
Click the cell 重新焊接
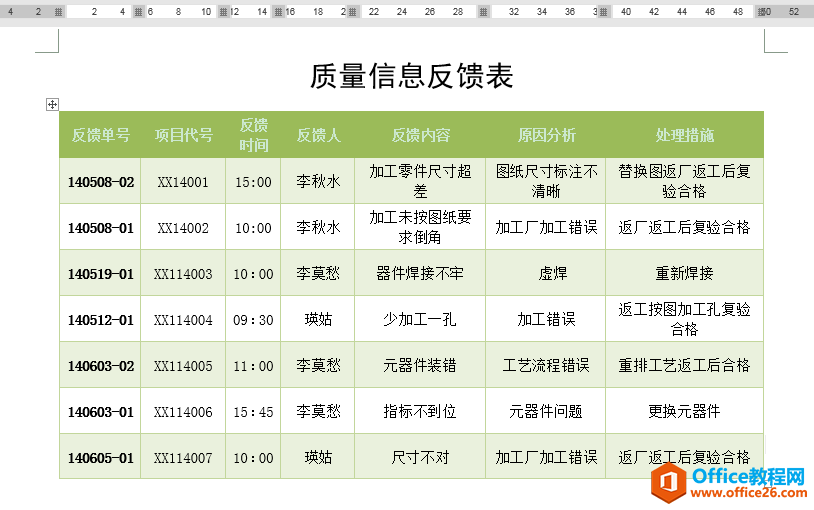point(684,273)
